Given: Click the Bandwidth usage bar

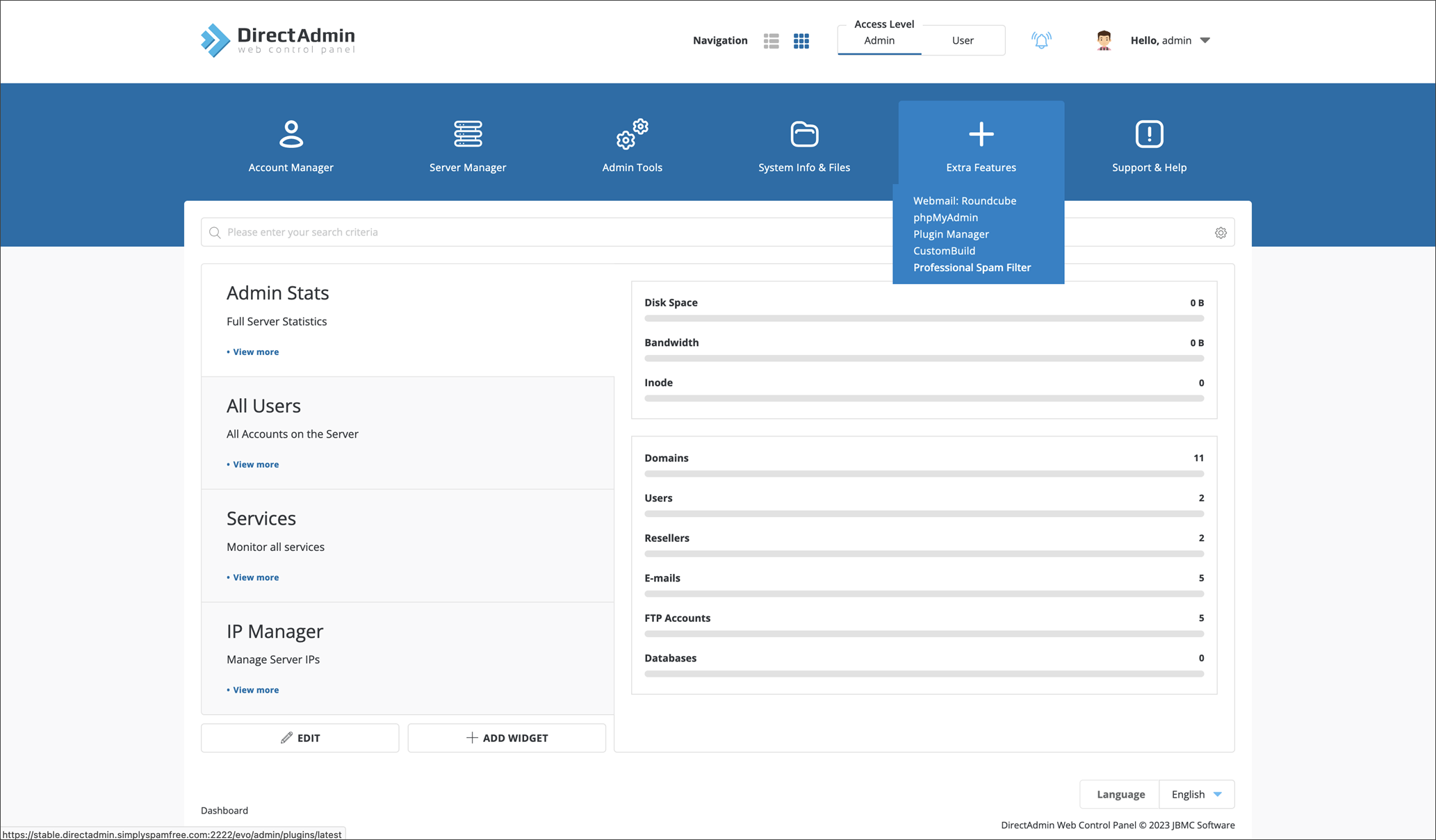Looking at the screenshot, I should tap(924, 359).
